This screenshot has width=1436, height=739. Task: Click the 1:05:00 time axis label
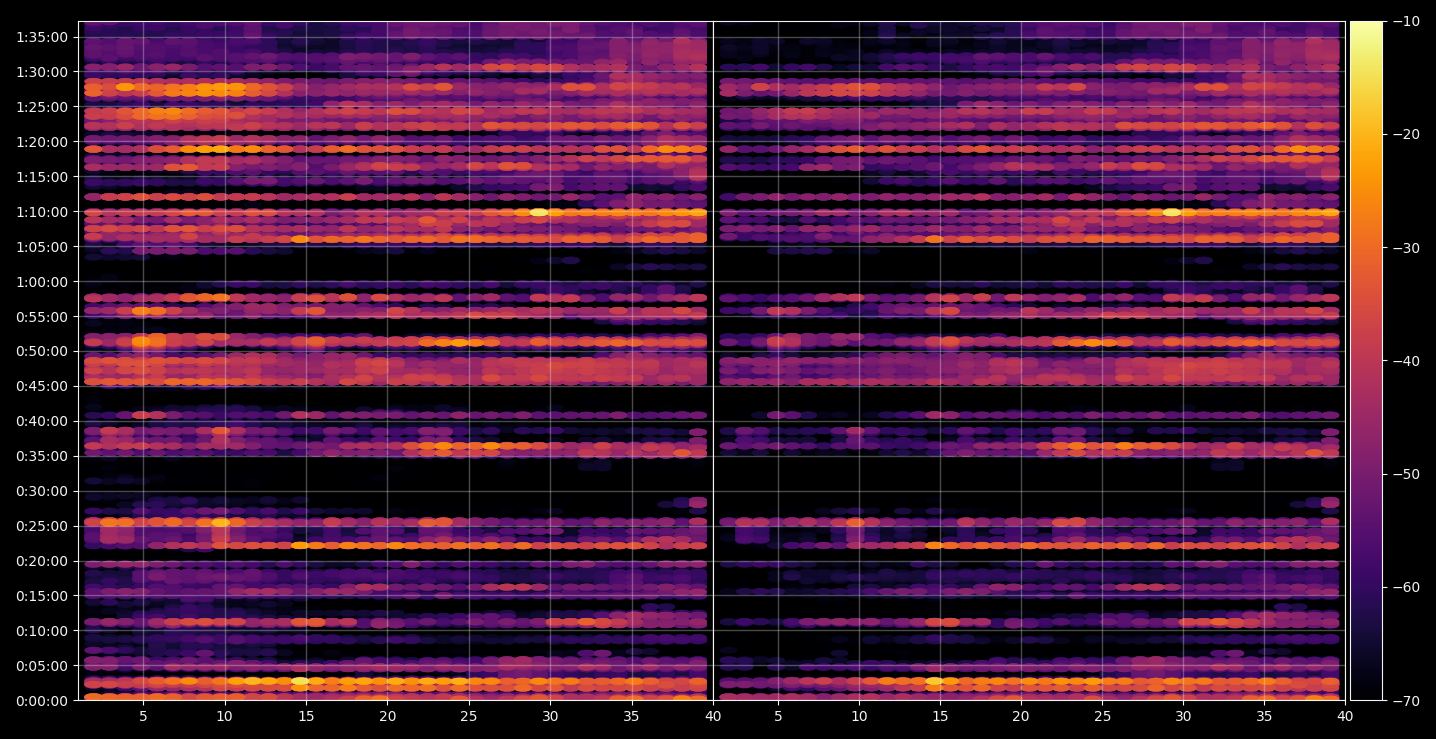point(42,247)
